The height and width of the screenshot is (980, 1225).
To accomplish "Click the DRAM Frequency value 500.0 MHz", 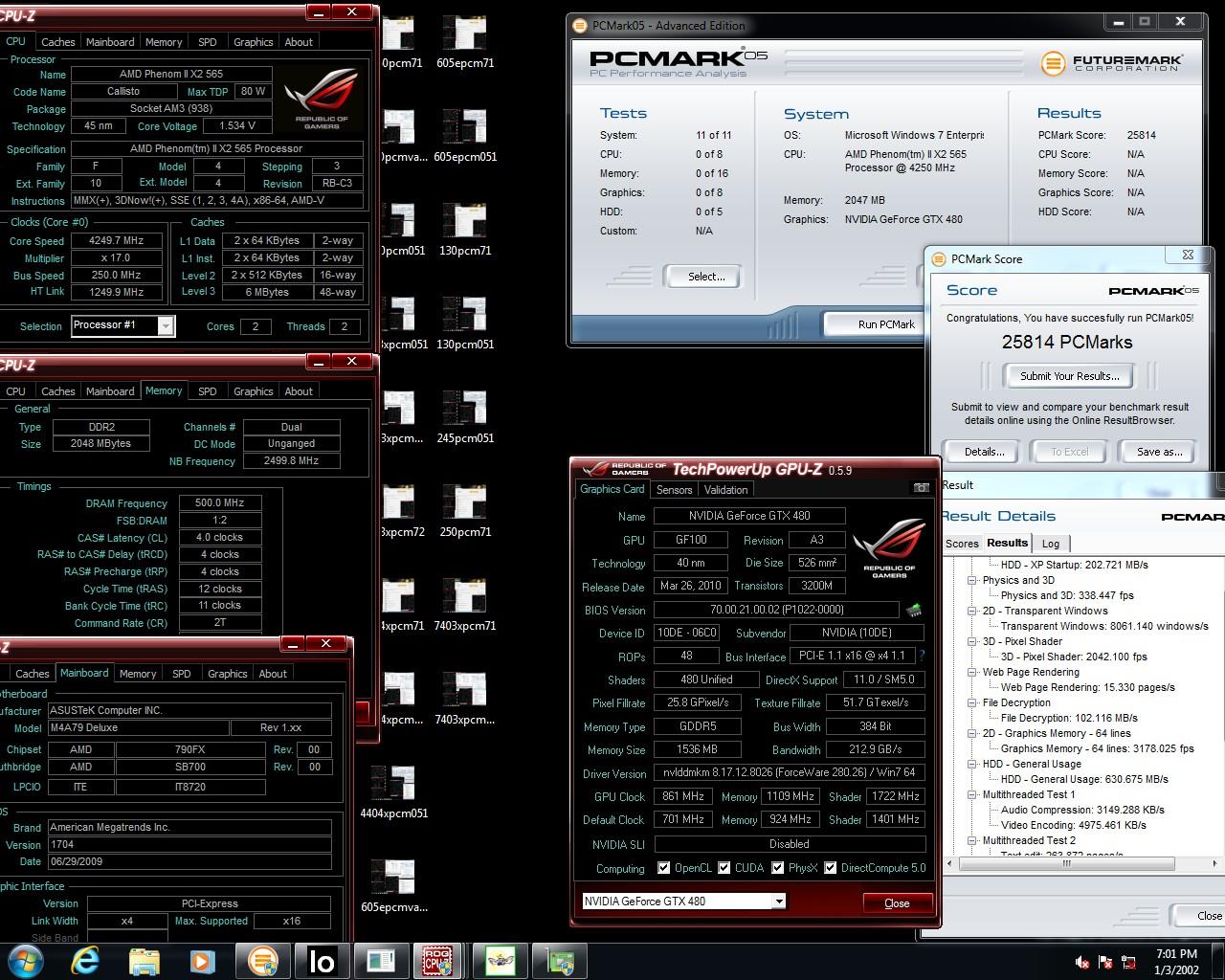I will [219, 503].
